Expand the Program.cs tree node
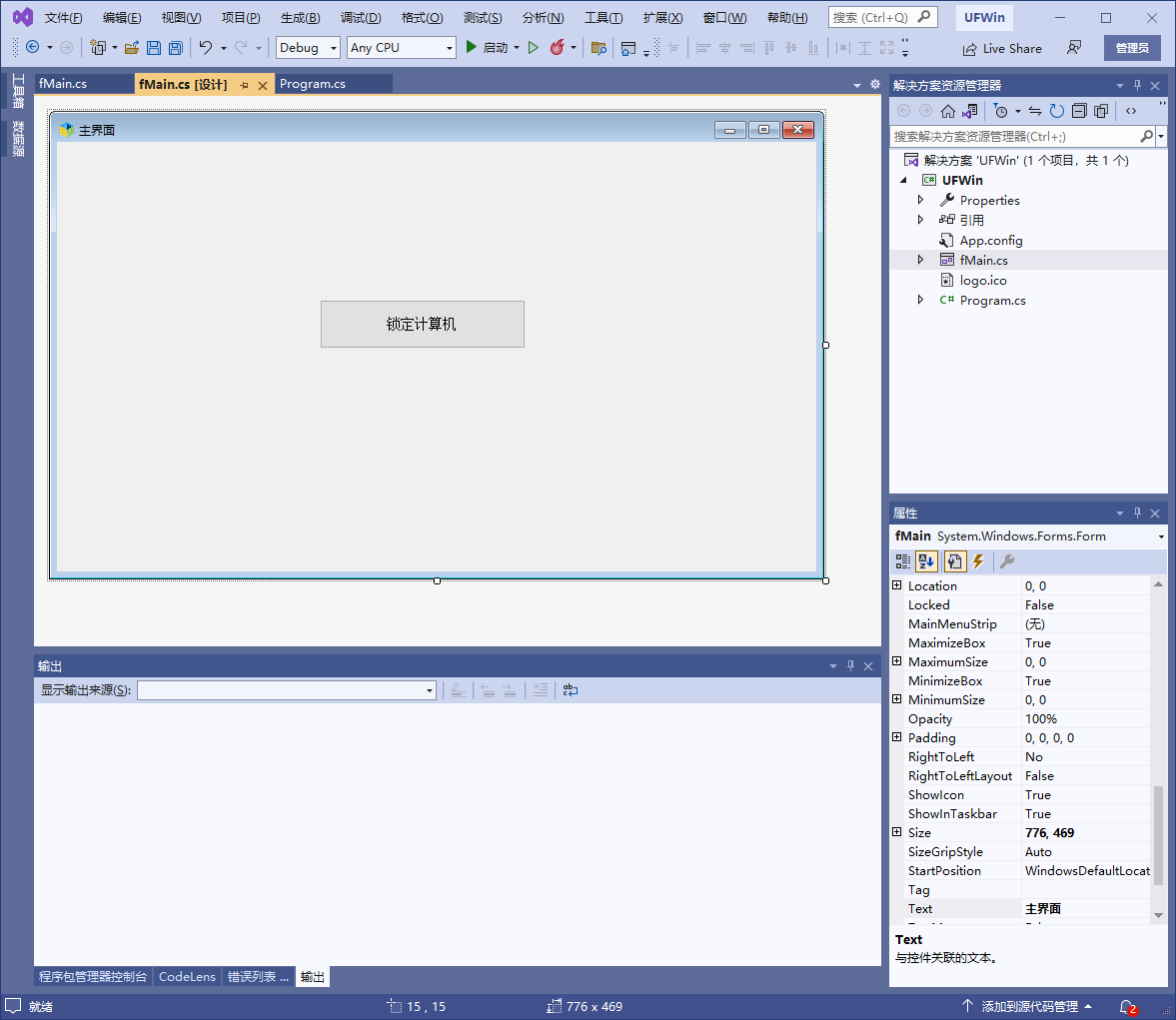This screenshot has height=1020, width=1176. (920, 300)
